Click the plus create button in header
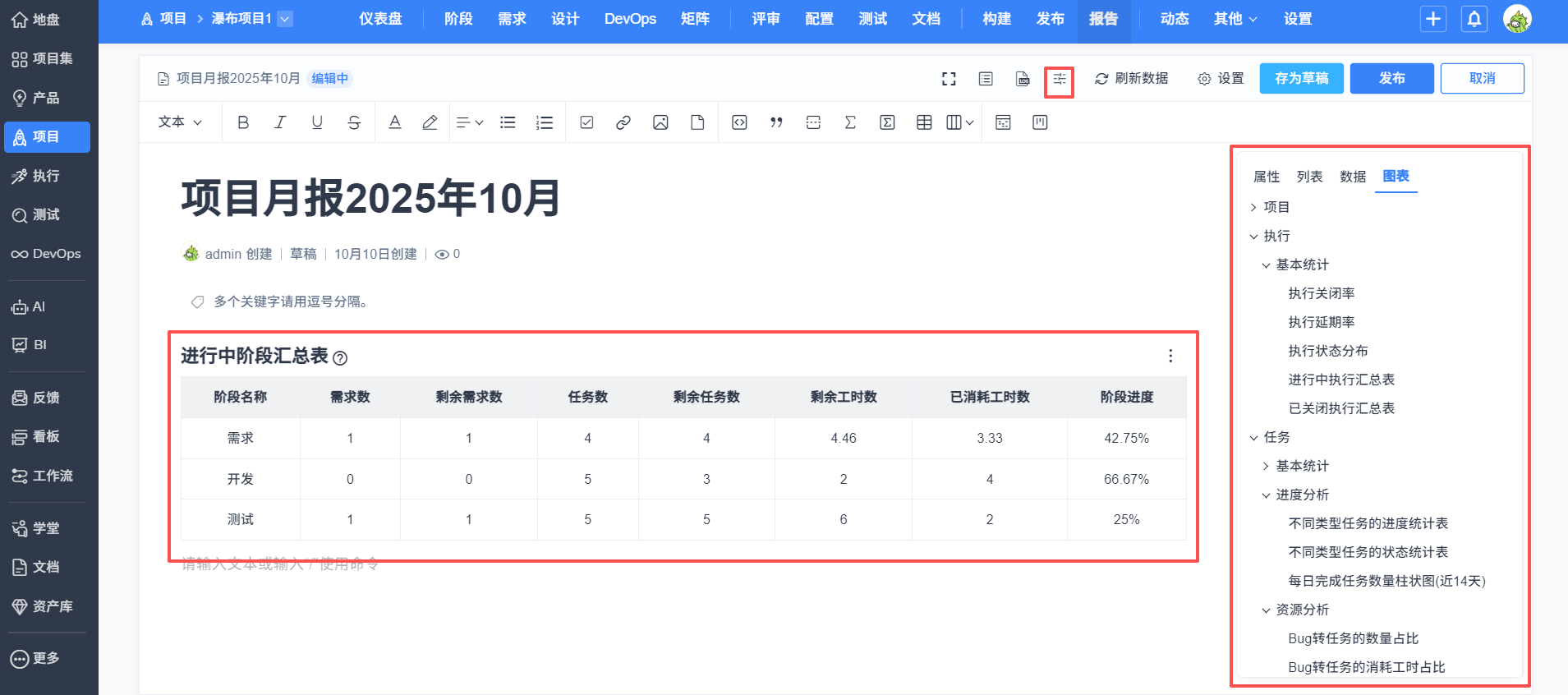Image resolution: width=1568 pixels, height=695 pixels. [x=1433, y=19]
